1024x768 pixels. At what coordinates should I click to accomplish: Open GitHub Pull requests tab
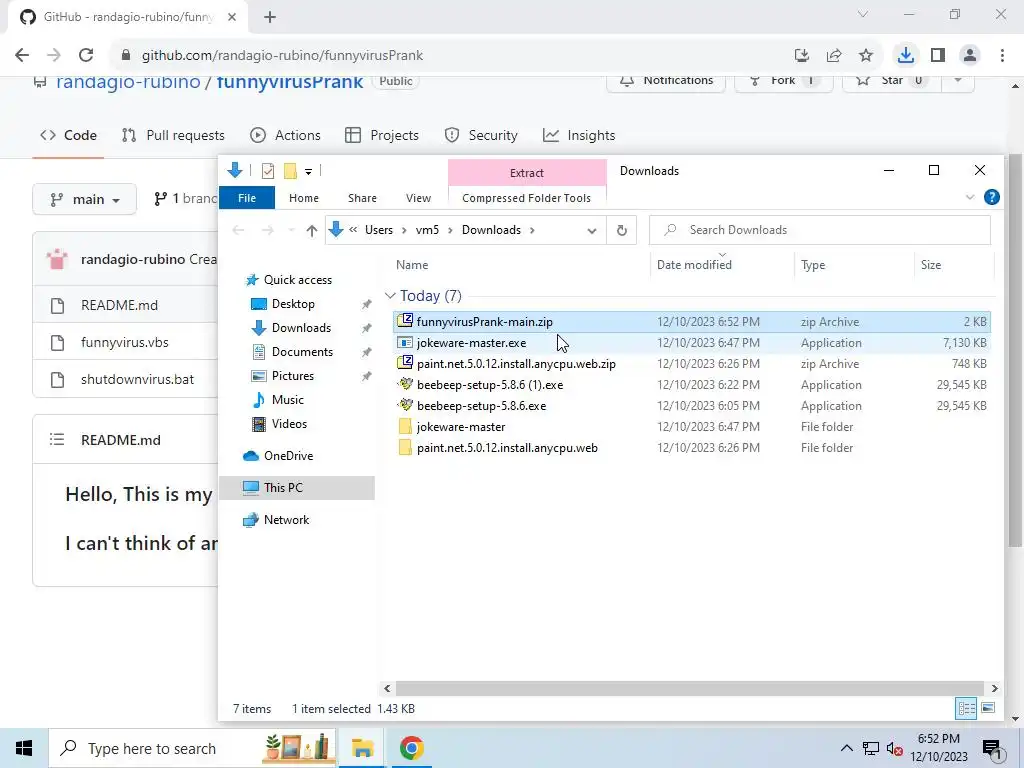click(173, 135)
